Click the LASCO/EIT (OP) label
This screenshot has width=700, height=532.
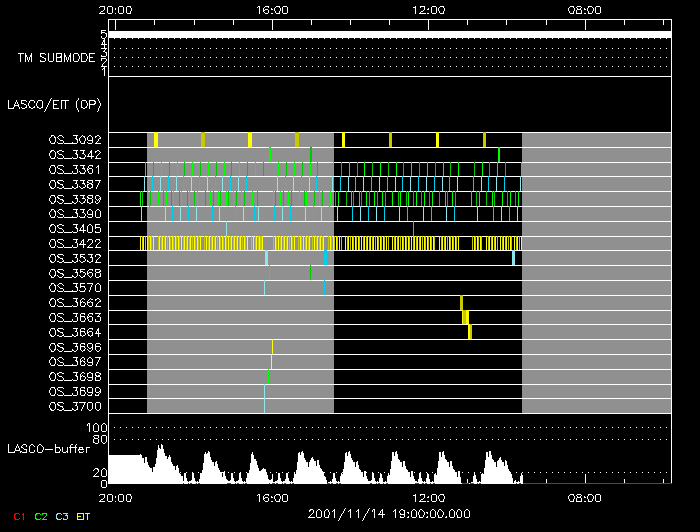[x=56, y=104]
